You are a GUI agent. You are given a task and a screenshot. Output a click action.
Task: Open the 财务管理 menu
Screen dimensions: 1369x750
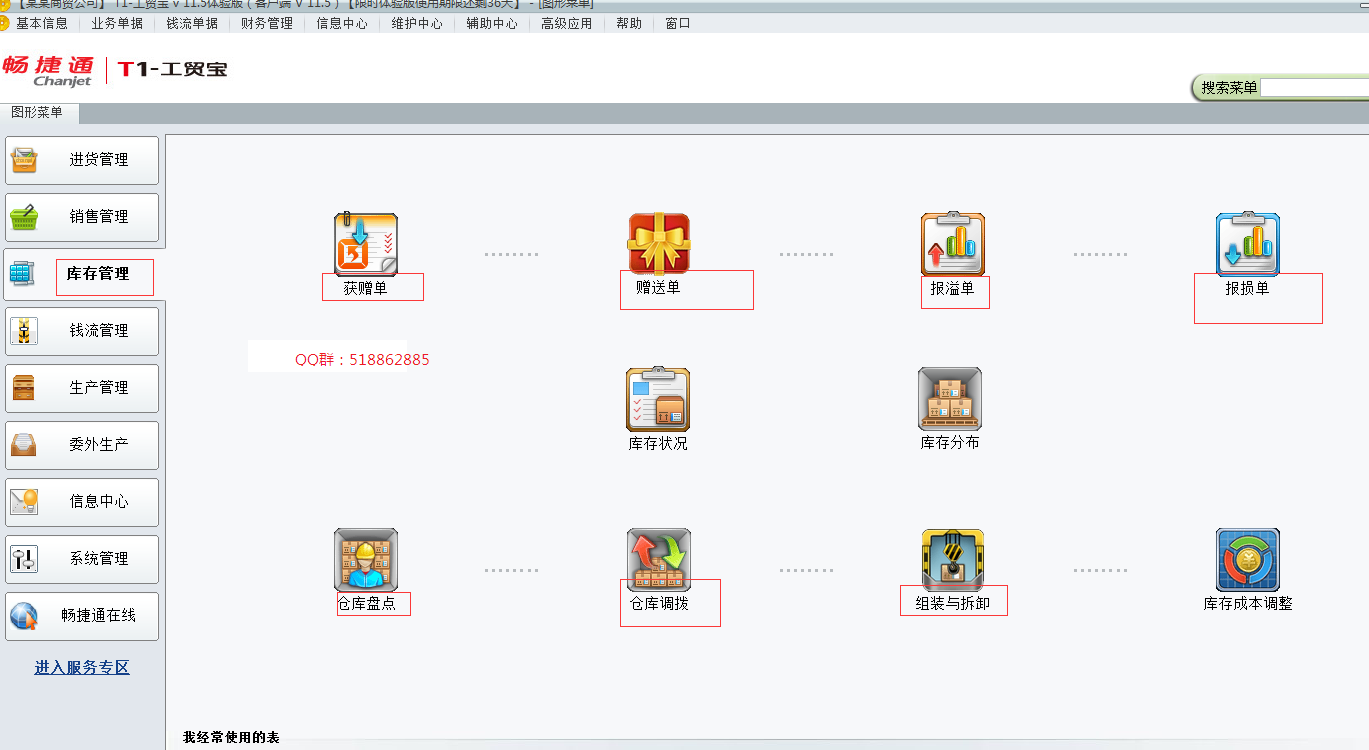click(267, 23)
